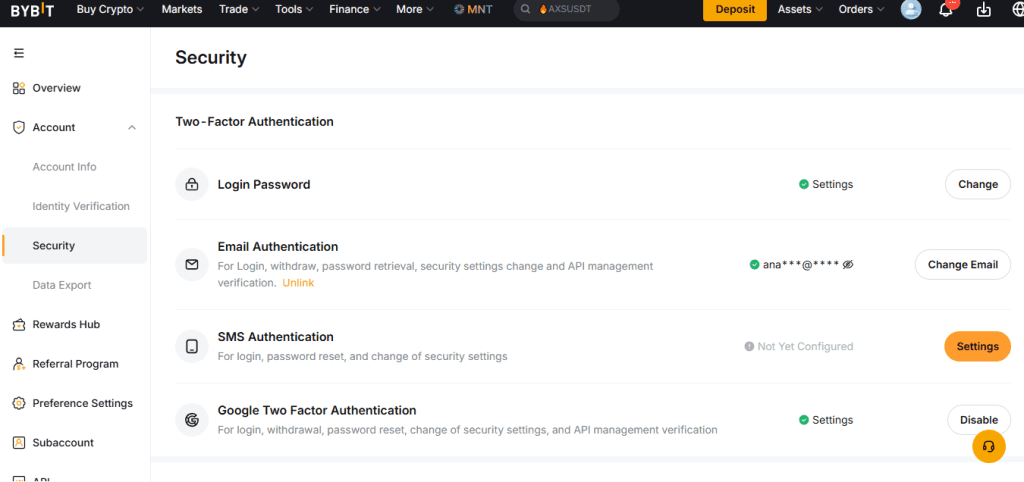
Task: Expand the Trade dropdown menu
Action: [x=239, y=10]
